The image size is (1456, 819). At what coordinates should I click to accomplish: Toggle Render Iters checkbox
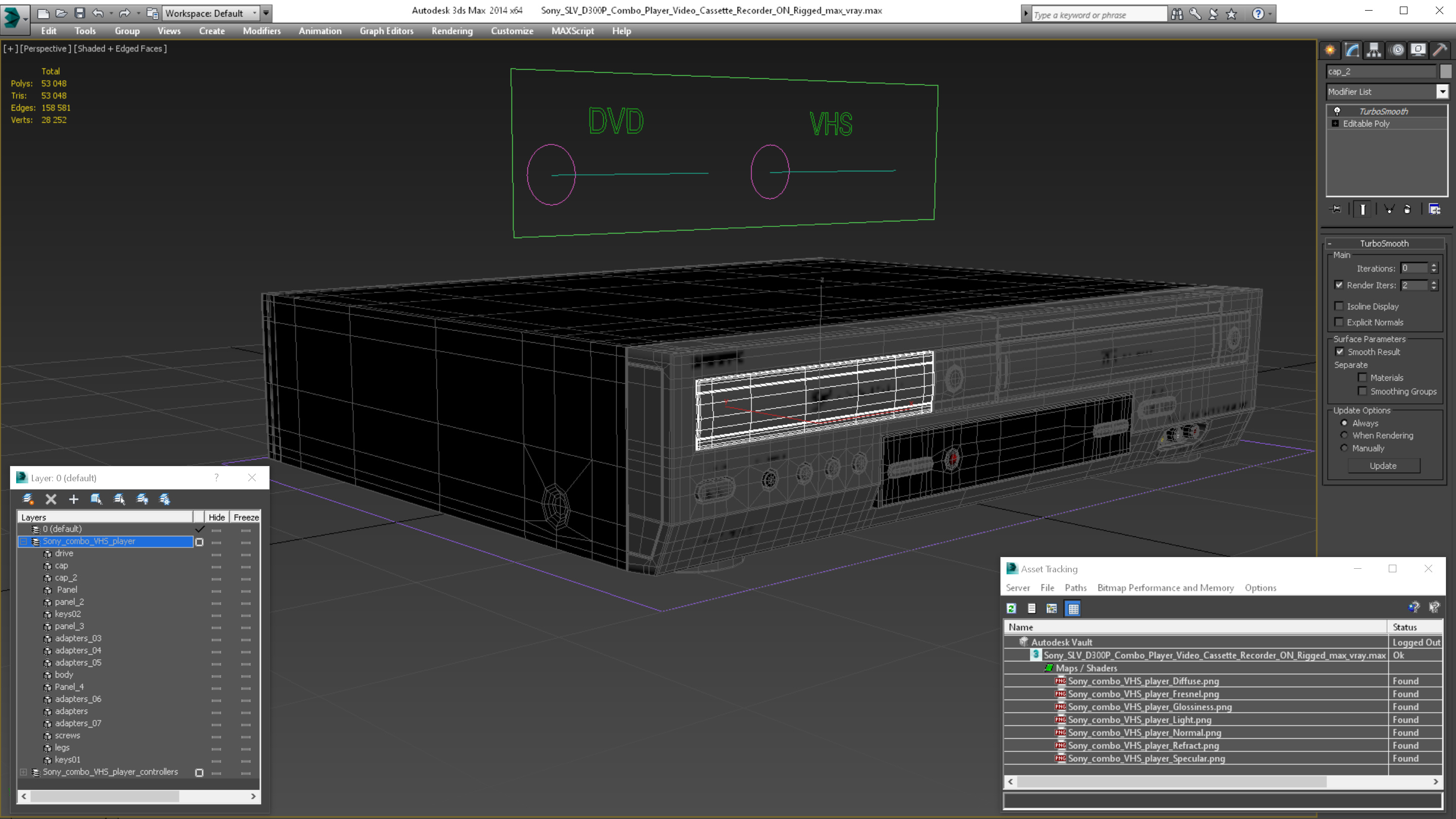click(1339, 285)
